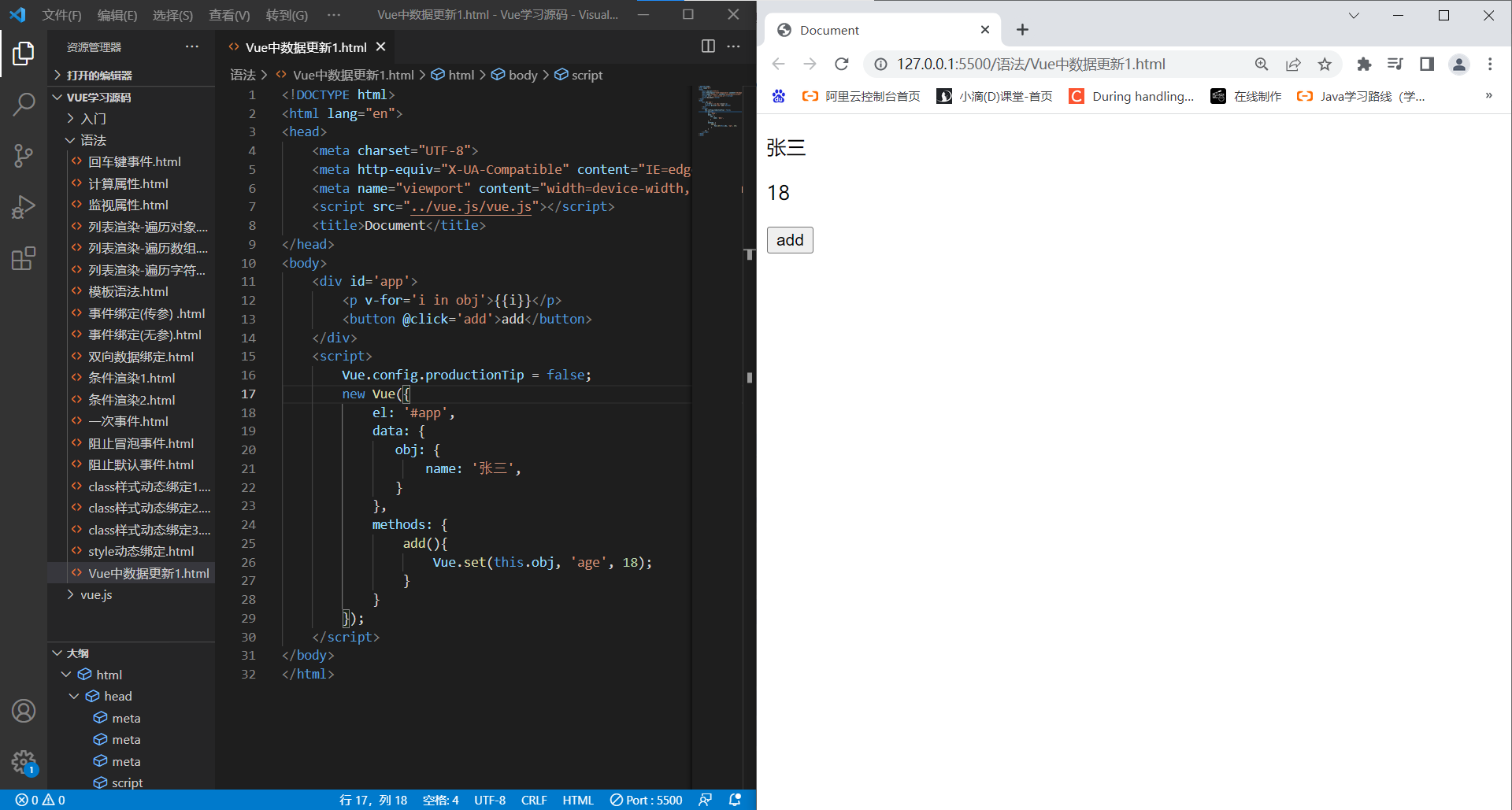Collapse the 大纲 outline section
Viewport: 1512px width, 810px height.
(x=131, y=653)
